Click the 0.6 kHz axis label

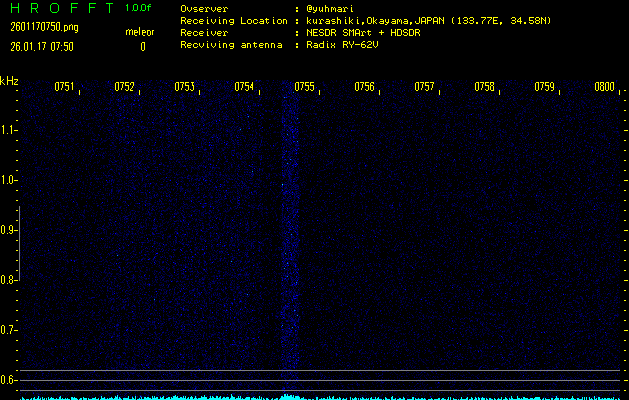point(8,380)
